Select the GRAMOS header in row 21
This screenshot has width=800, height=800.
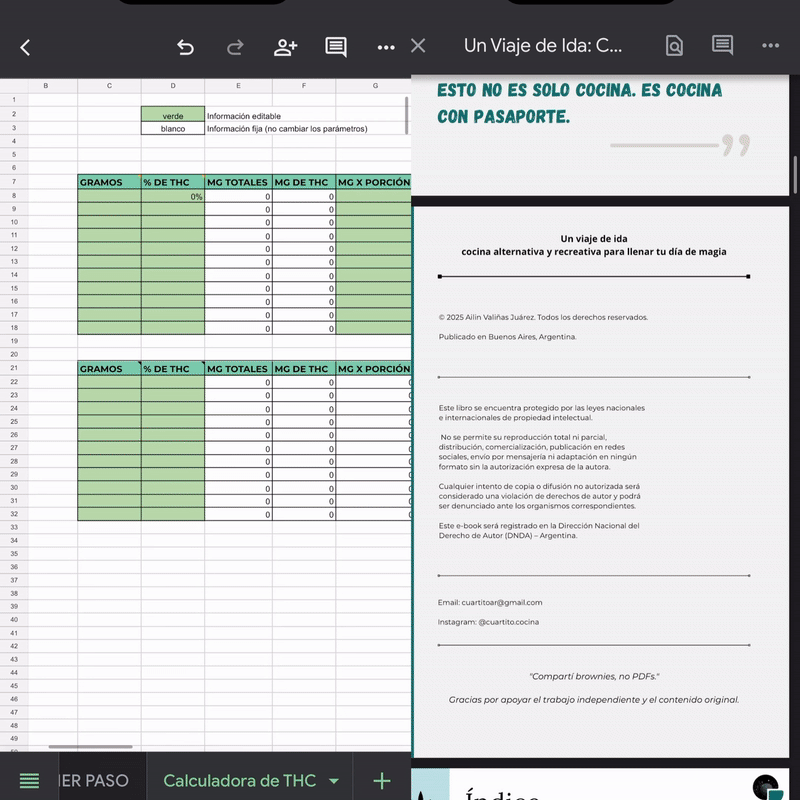click(109, 368)
